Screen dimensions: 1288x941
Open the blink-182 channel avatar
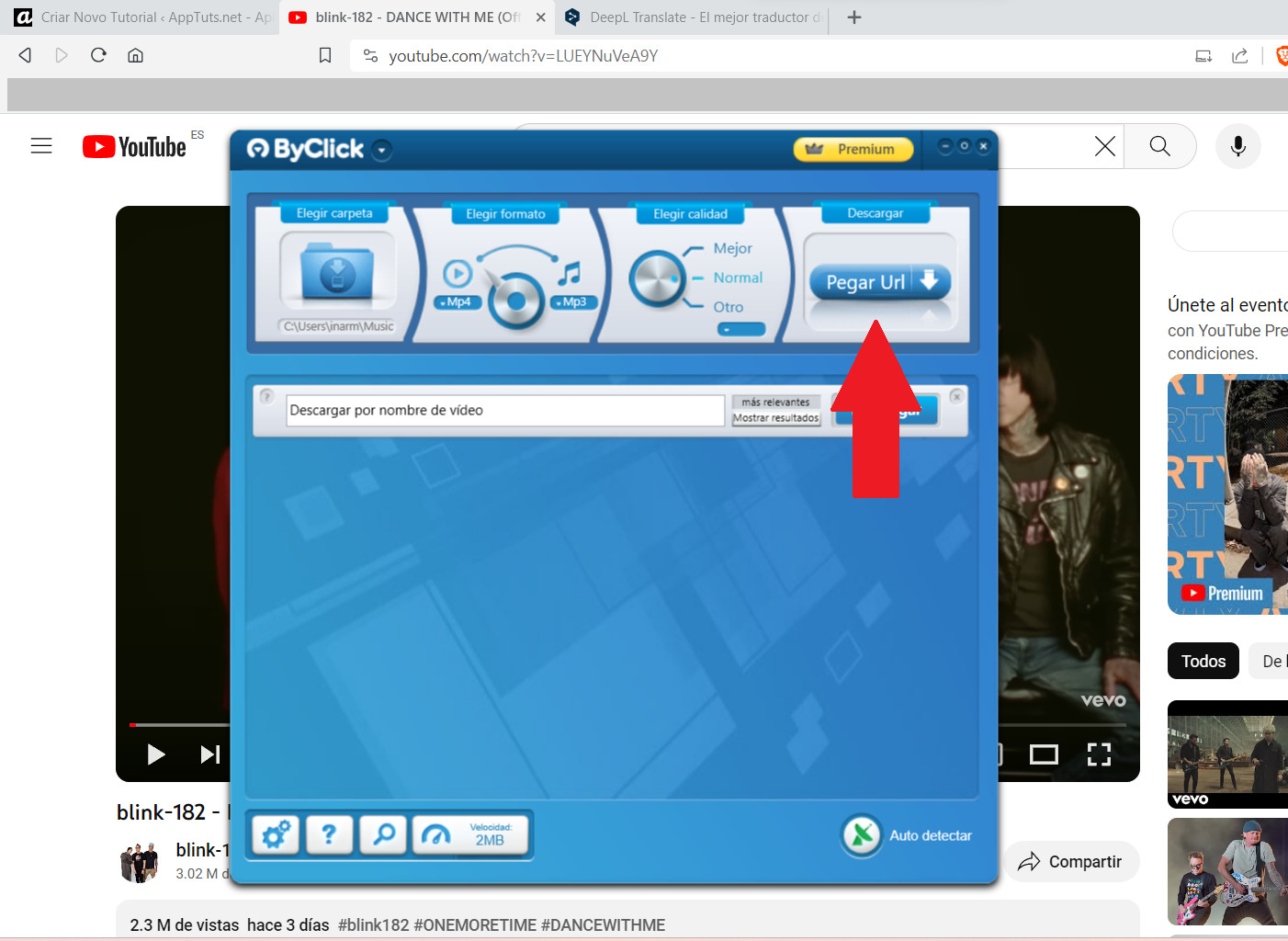tap(140, 862)
